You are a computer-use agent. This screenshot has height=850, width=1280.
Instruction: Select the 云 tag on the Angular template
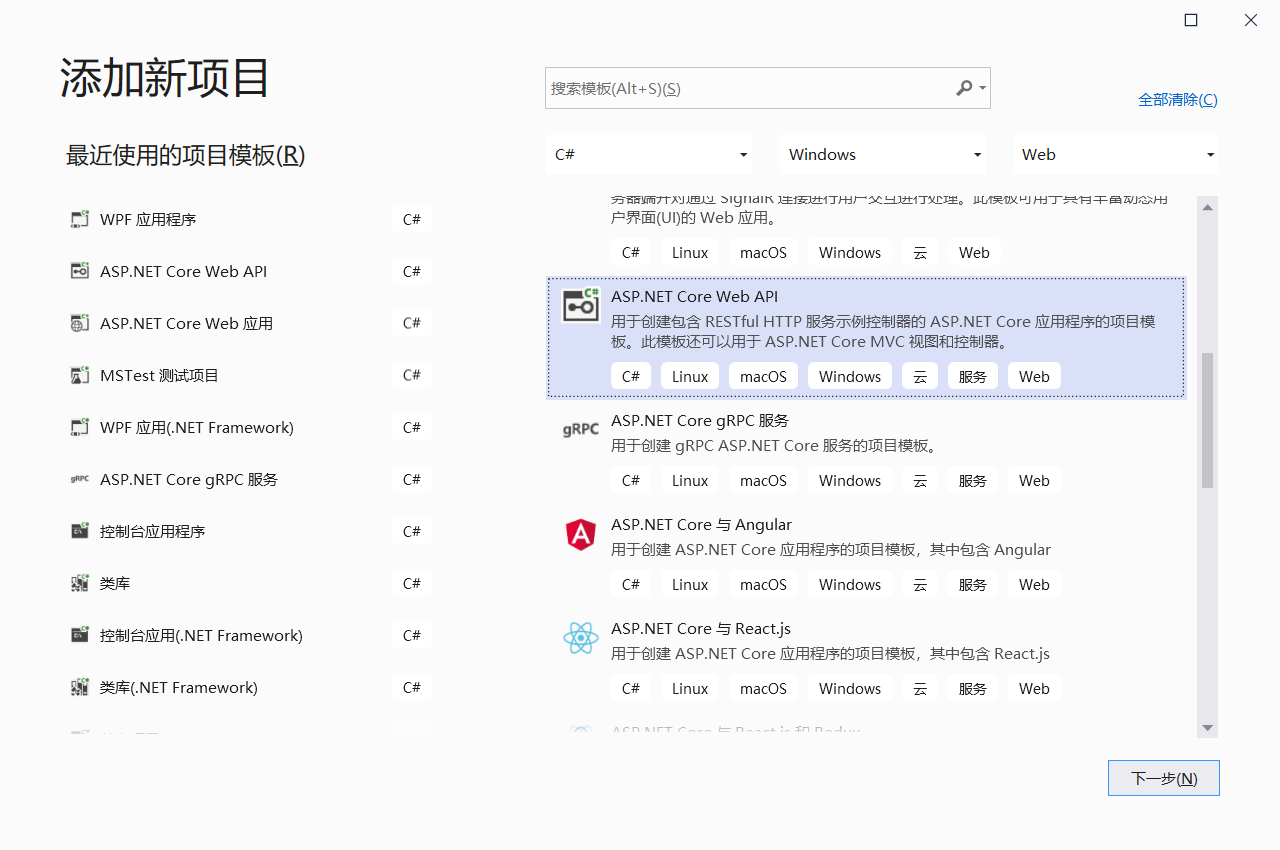(920, 584)
